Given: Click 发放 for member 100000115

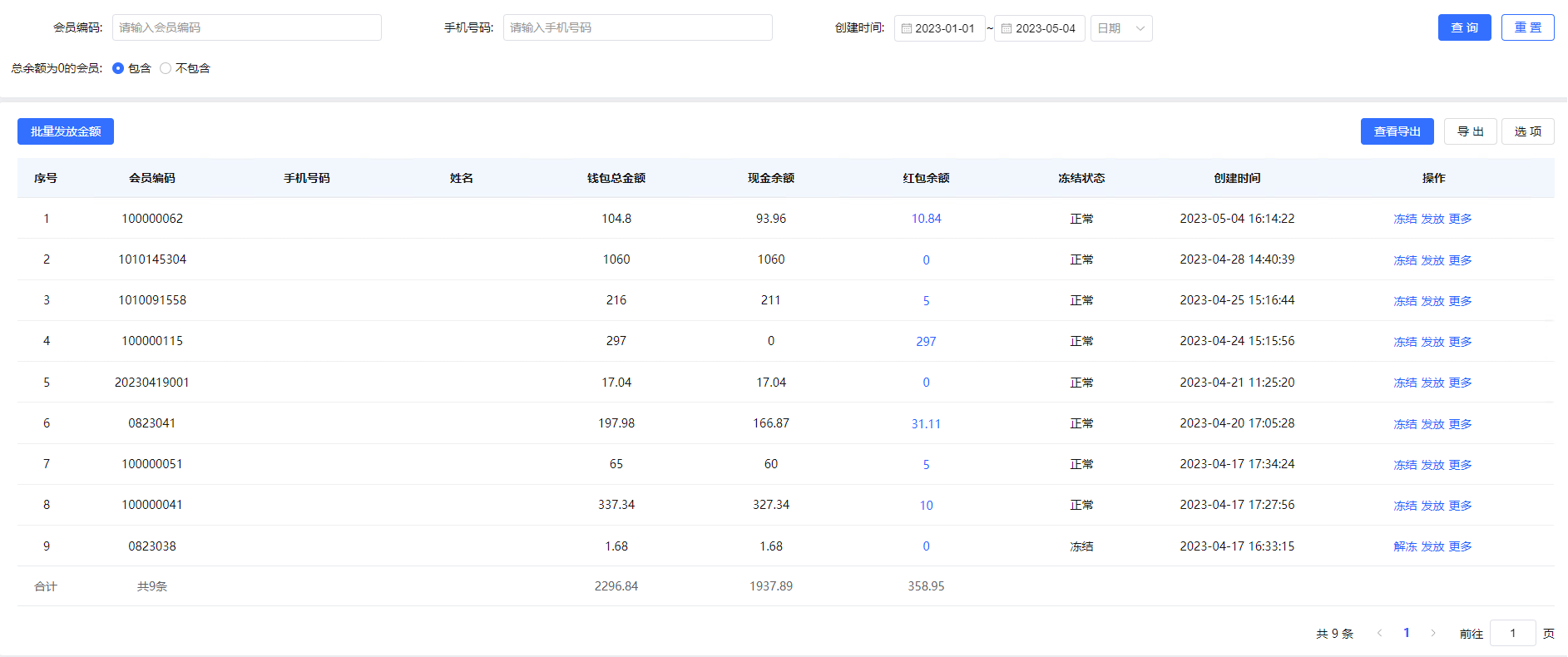Looking at the screenshot, I should click(1432, 342).
